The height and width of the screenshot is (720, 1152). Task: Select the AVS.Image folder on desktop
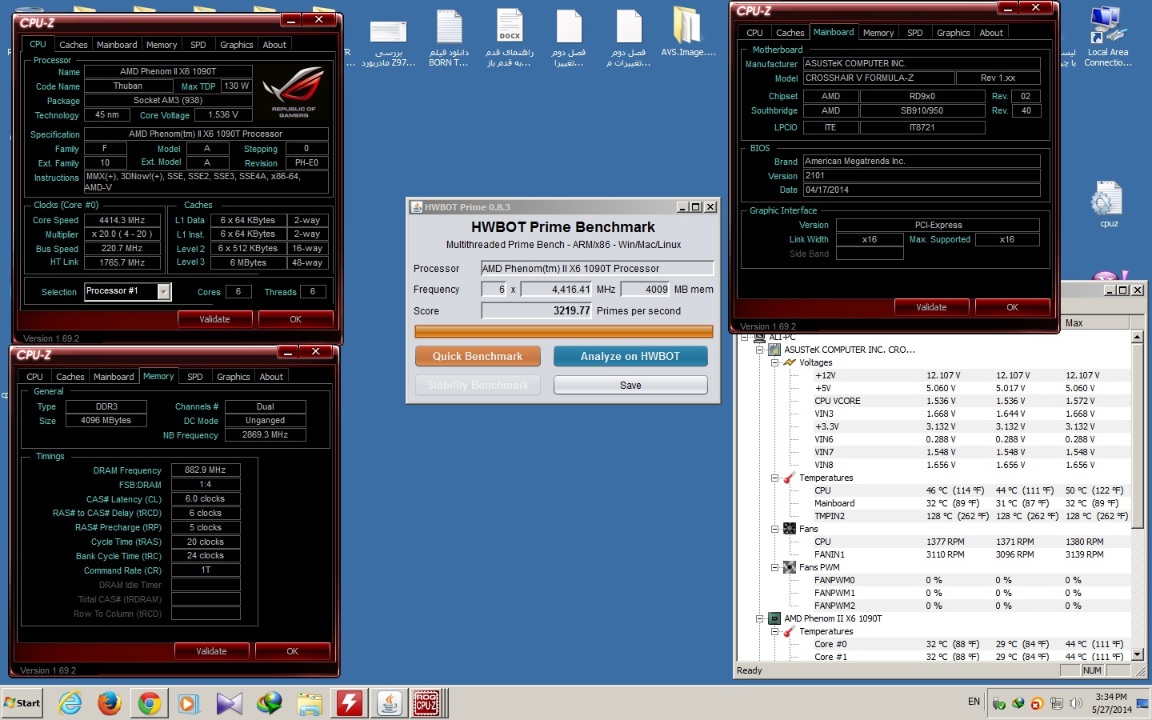(x=688, y=32)
